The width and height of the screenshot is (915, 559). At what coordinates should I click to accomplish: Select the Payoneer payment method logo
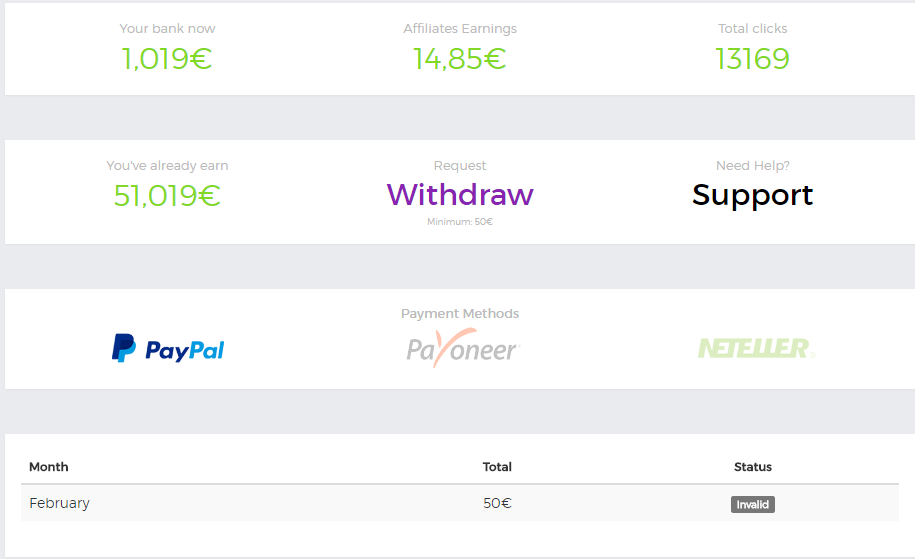click(x=462, y=348)
